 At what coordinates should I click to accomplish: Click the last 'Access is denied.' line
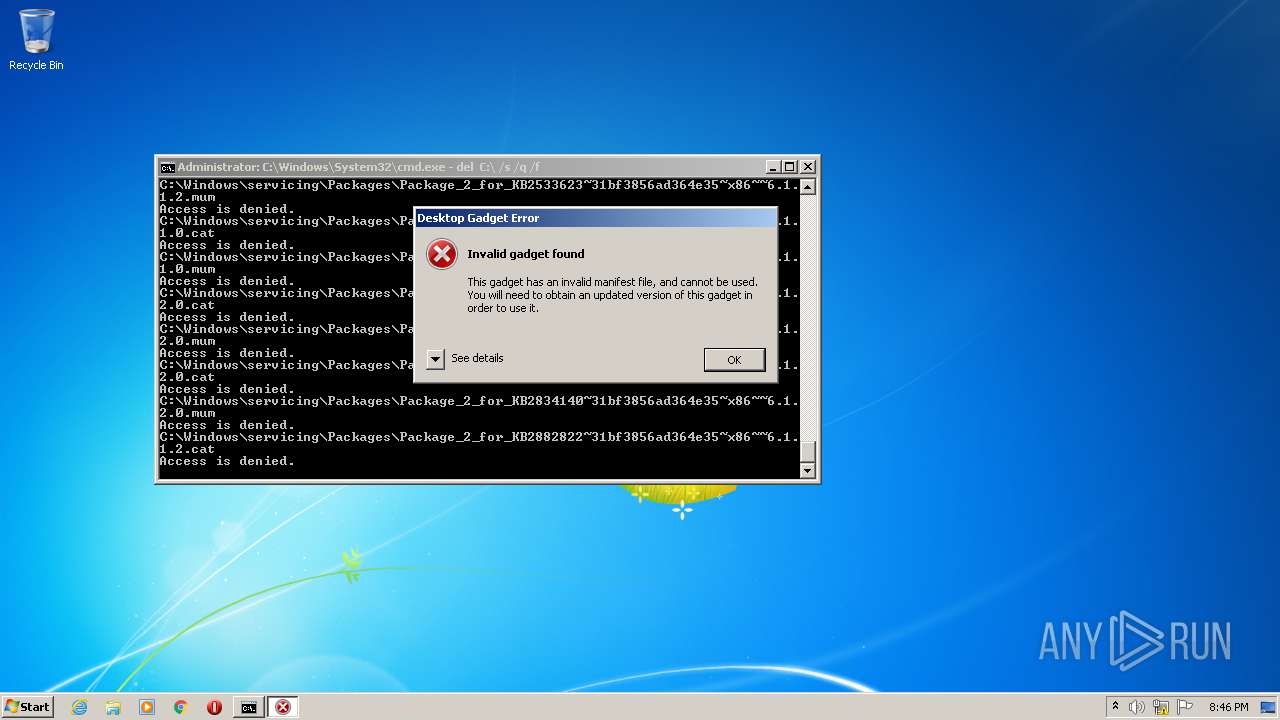tap(227, 461)
